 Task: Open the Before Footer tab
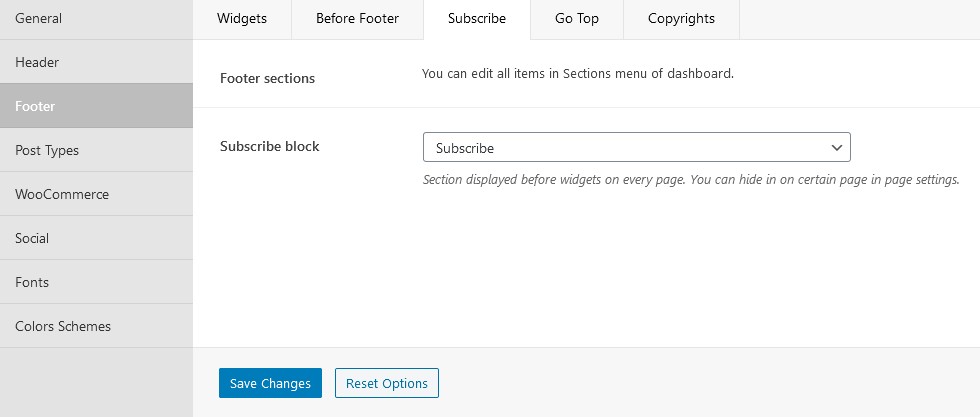tap(358, 19)
